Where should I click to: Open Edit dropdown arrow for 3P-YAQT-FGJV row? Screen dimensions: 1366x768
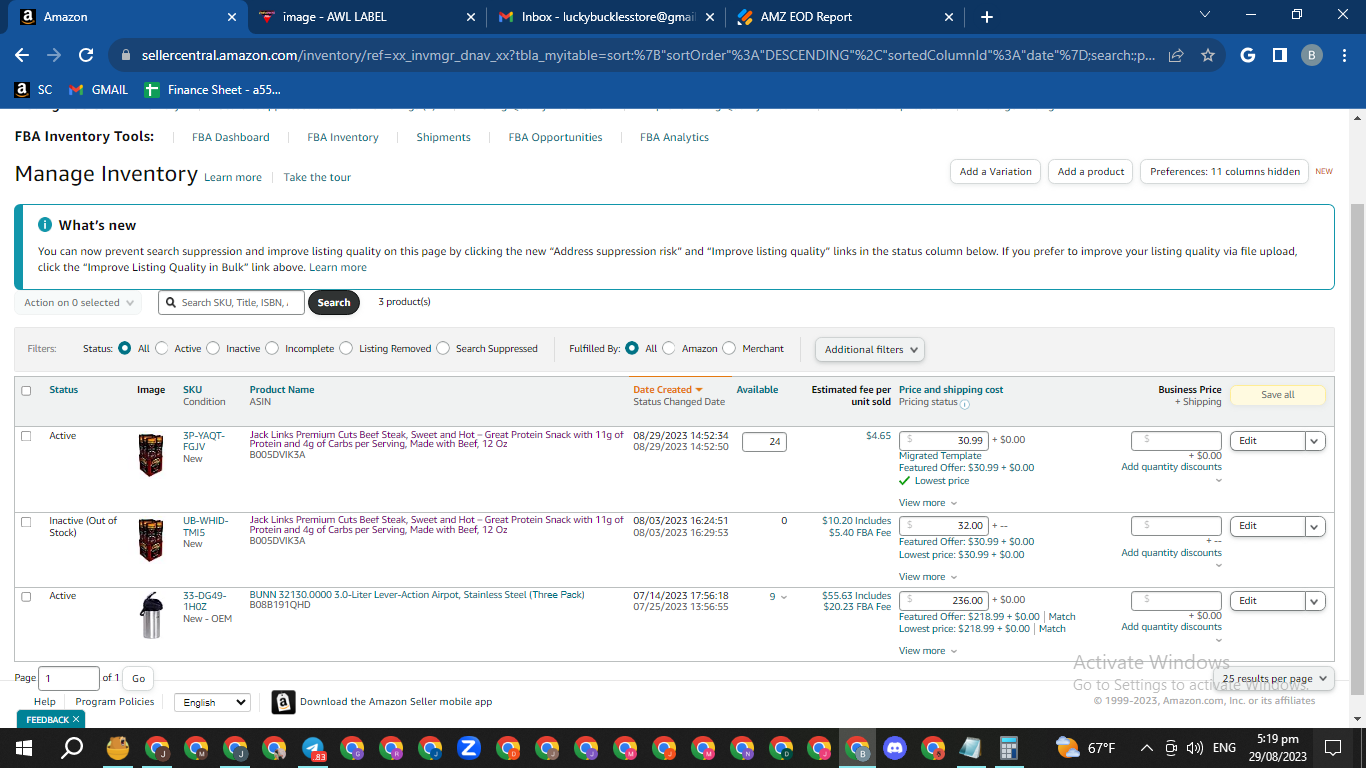point(1315,441)
